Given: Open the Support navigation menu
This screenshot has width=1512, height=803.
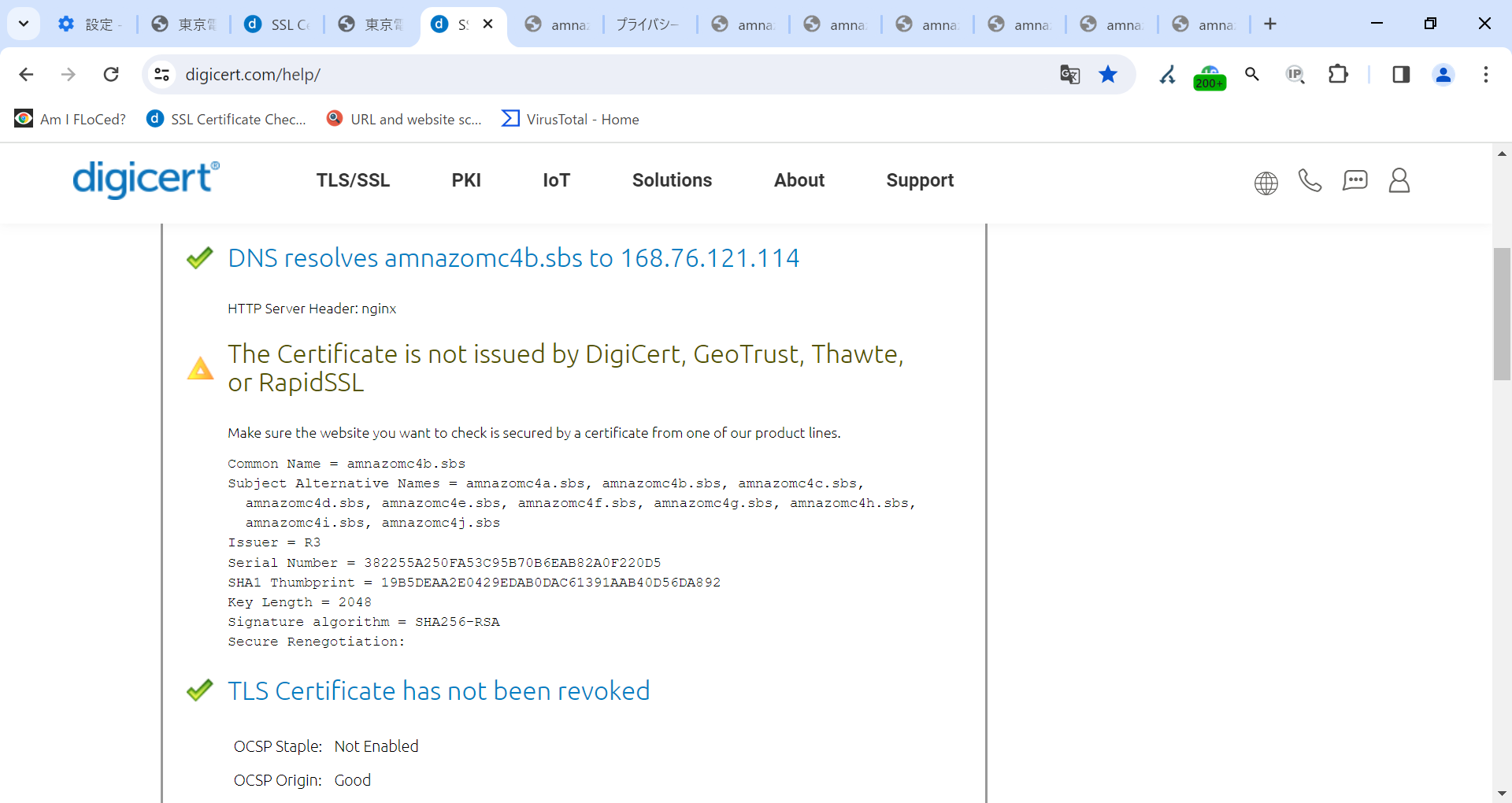Looking at the screenshot, I should 920,180.
